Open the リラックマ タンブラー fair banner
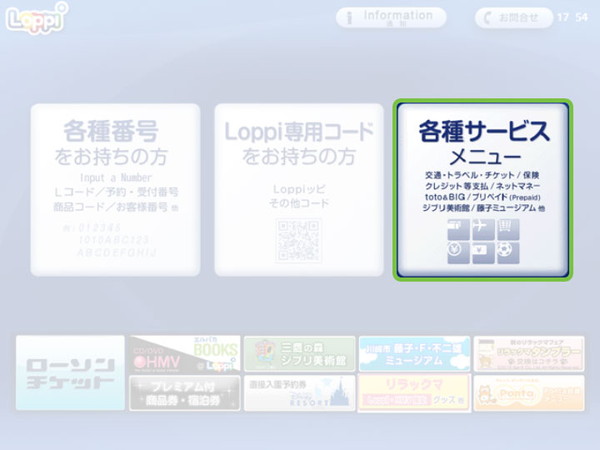 pyautogui.click(x=529, y=354)
